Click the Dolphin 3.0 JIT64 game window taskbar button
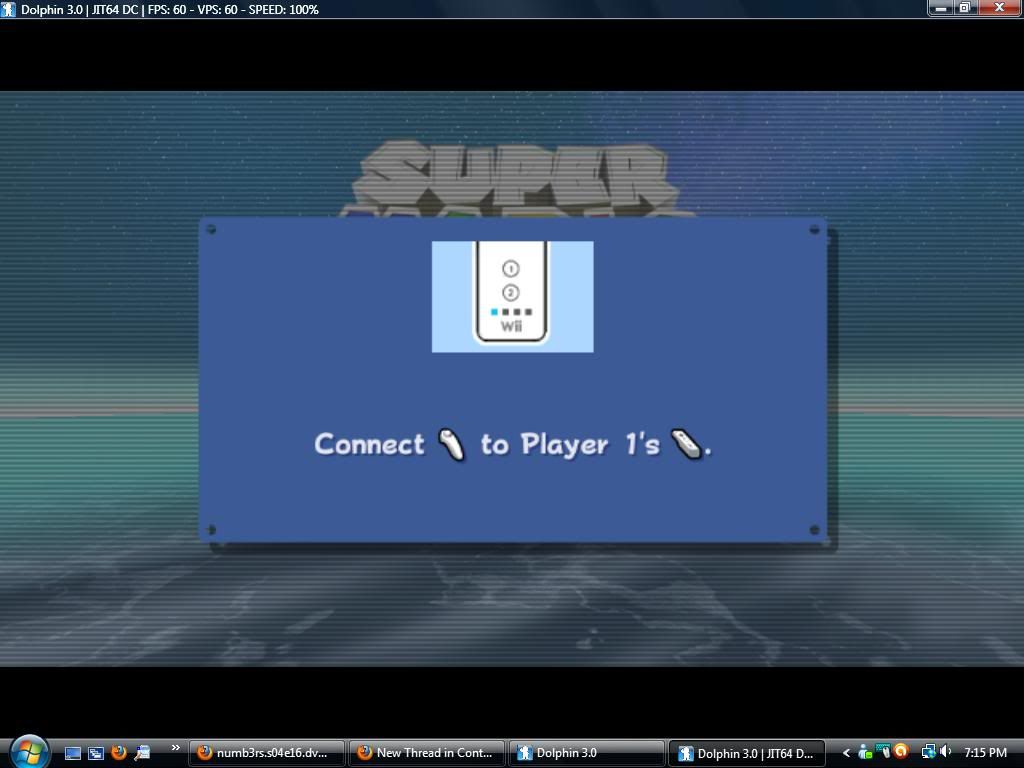Screen dimensions: 1024x768 [x=746, y=753]
